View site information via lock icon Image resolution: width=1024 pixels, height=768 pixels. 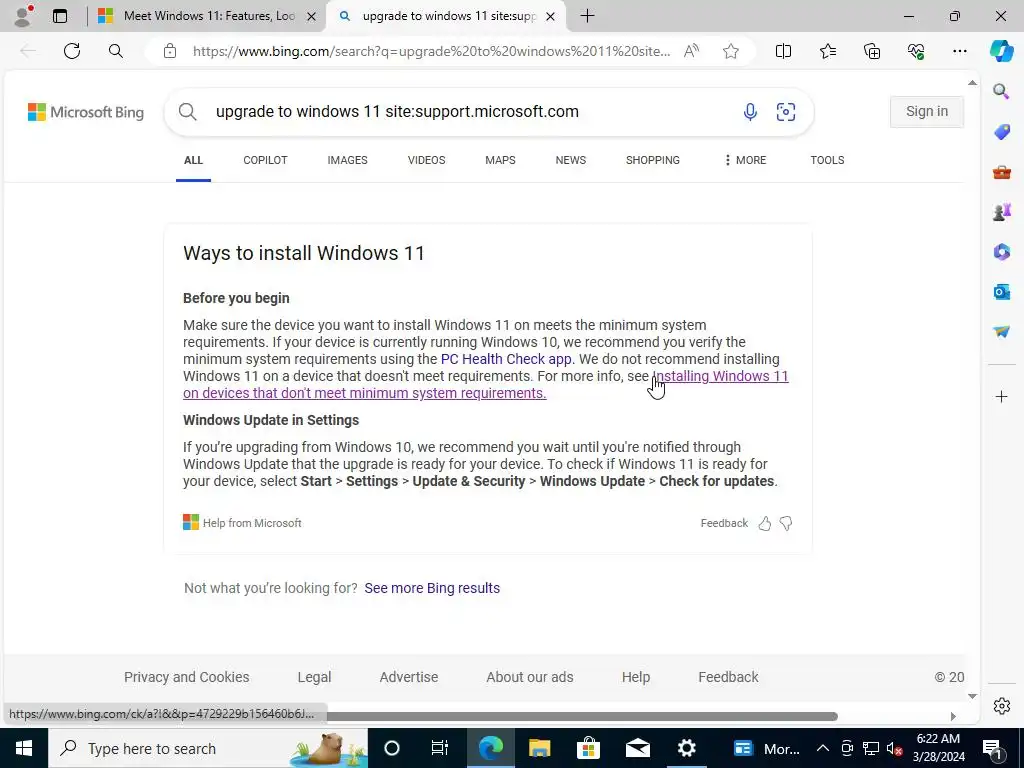[170, 51]
